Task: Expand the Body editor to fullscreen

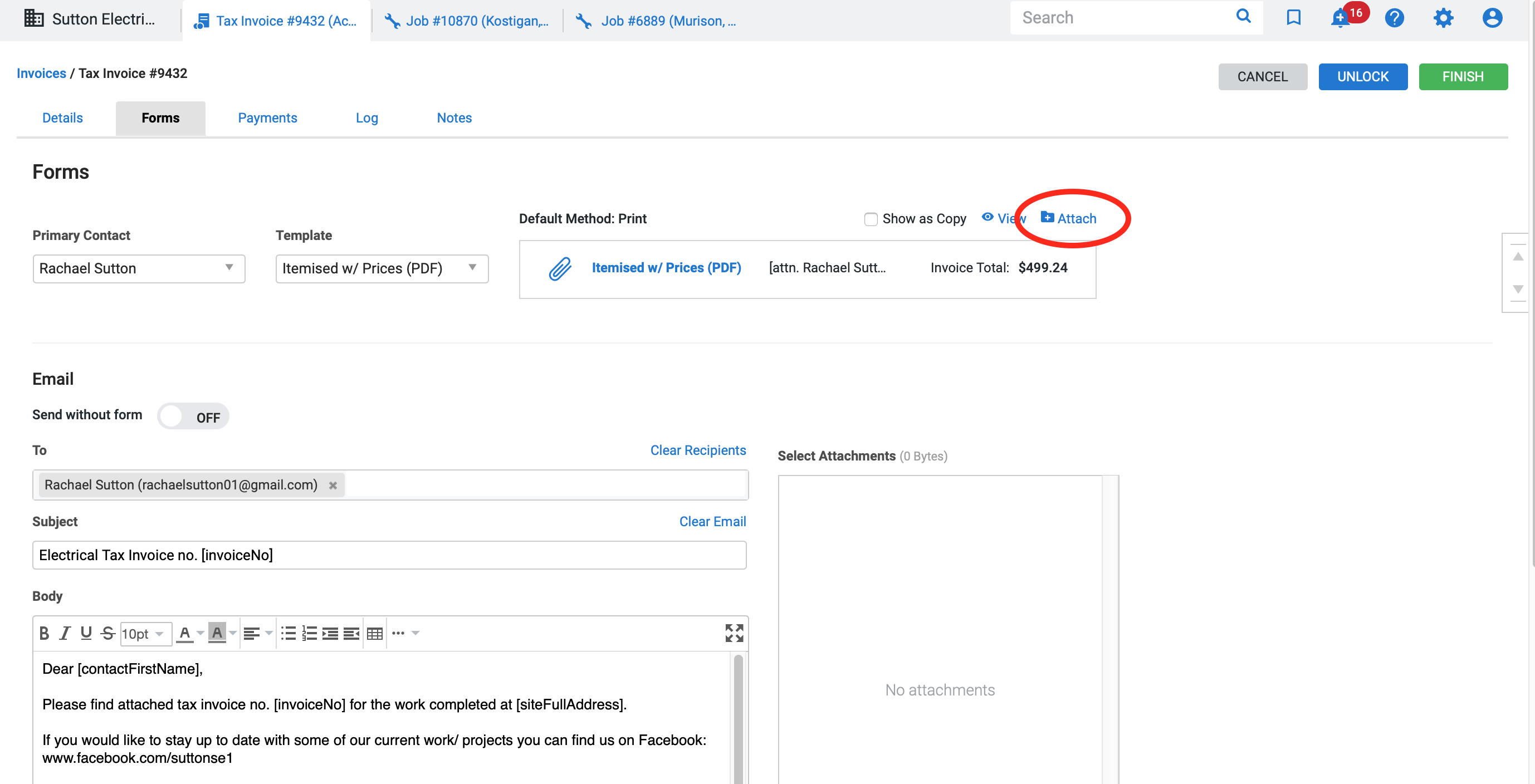Action: click(734, 633)
